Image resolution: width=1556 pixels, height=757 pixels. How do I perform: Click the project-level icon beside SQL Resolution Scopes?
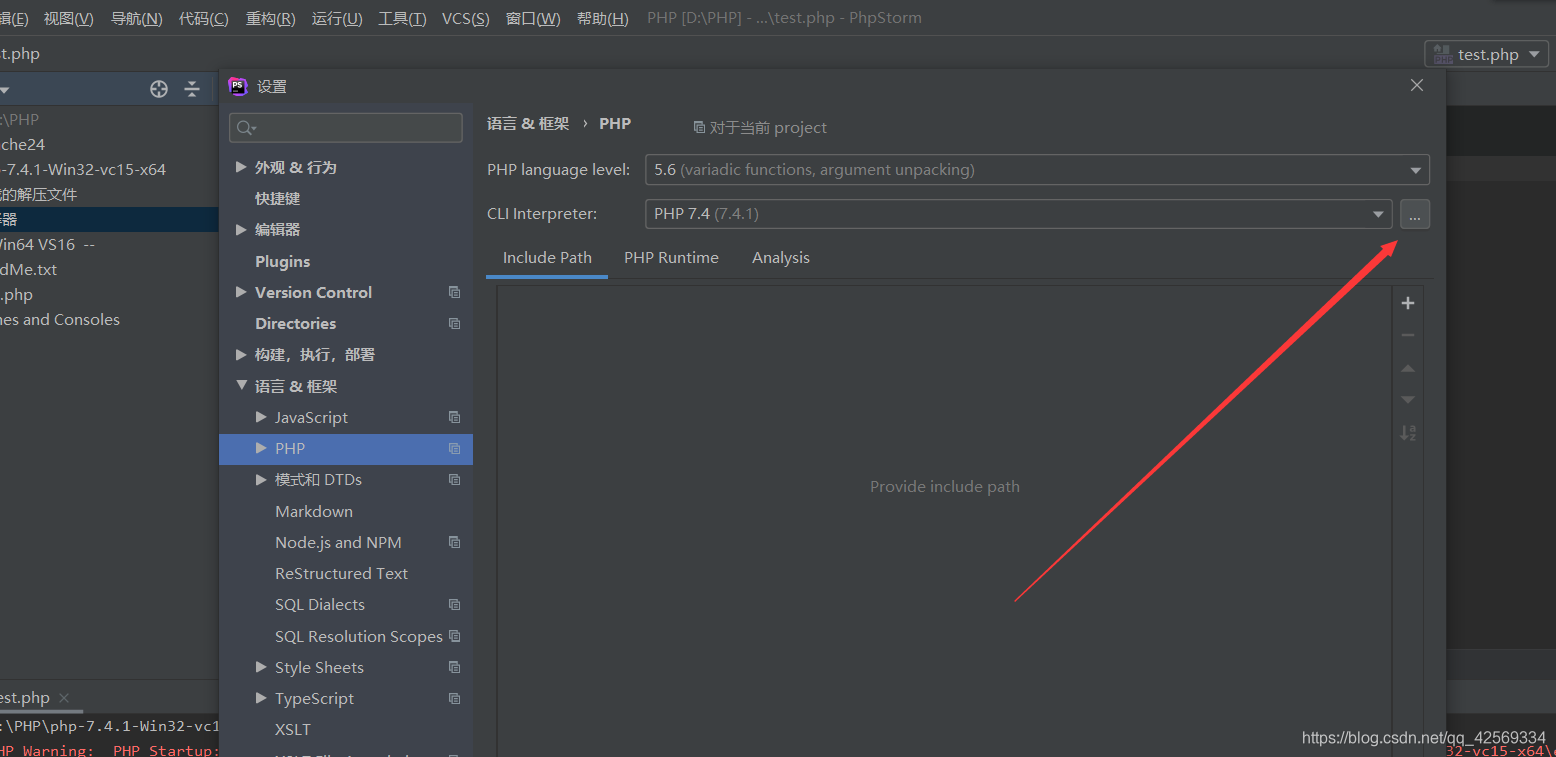[455, 636]
